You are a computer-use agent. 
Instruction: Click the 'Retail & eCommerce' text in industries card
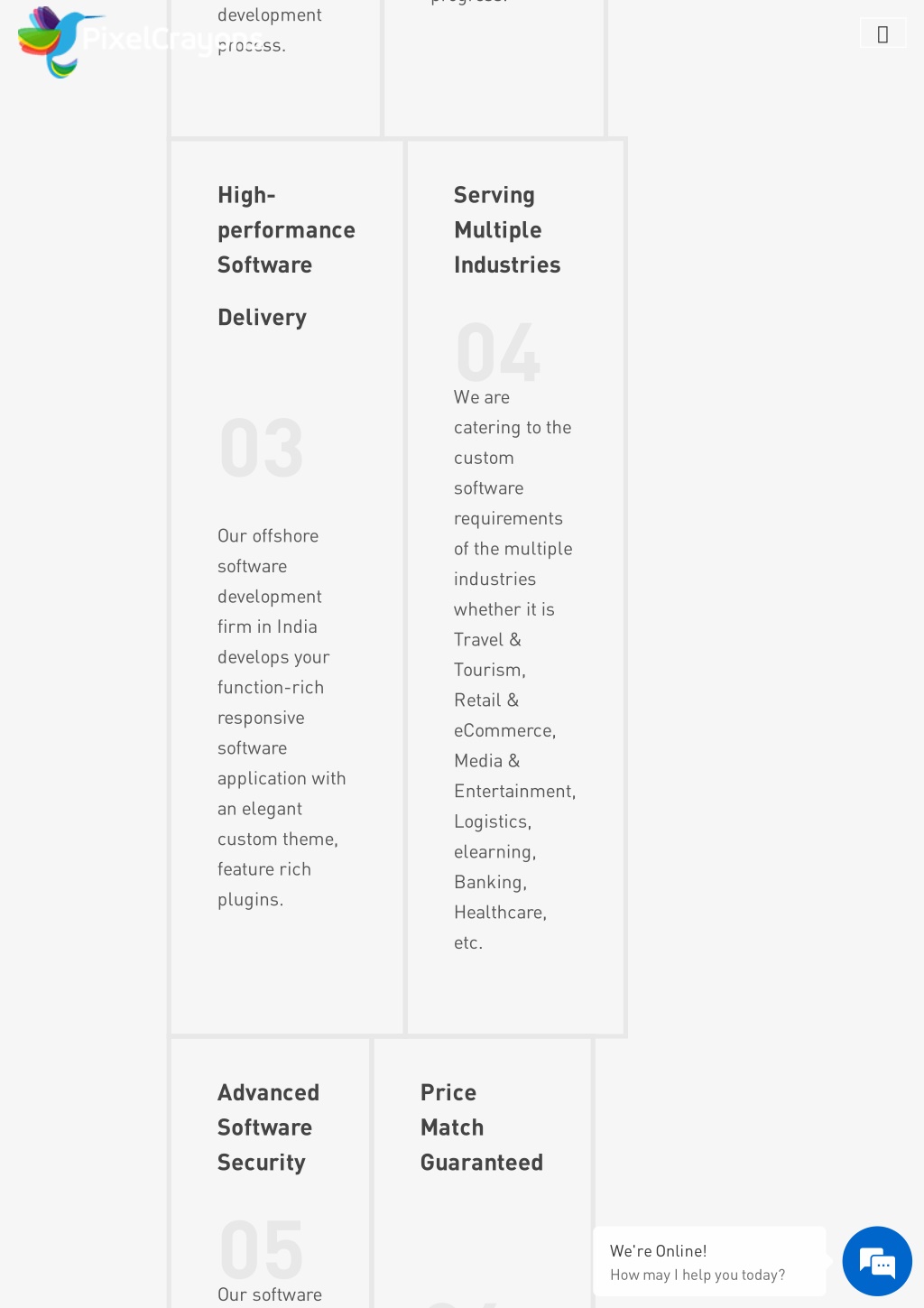(x=504, y=715)
